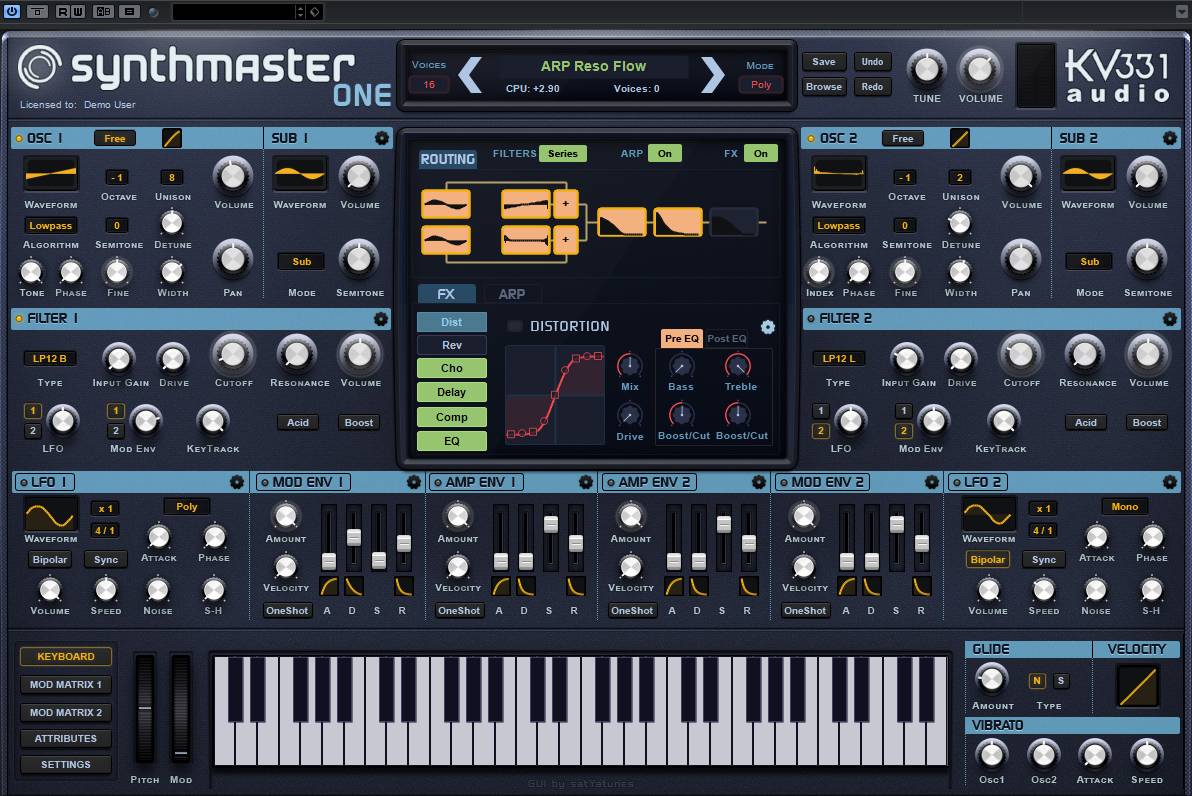Open the Filter 1 type LP12 B dropdown
This screenshot has width=1192, height=796.
[x=50, y=358]
